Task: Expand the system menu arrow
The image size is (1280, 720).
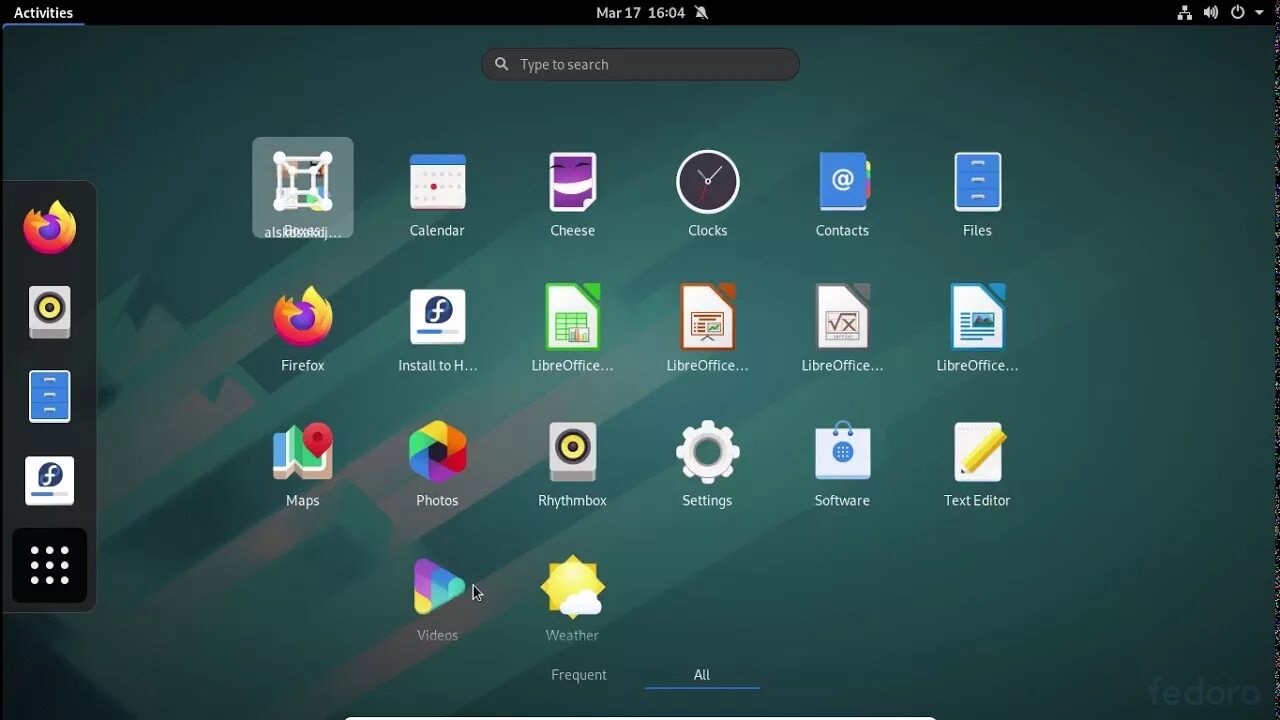Action: click(x=1259, y=13)
